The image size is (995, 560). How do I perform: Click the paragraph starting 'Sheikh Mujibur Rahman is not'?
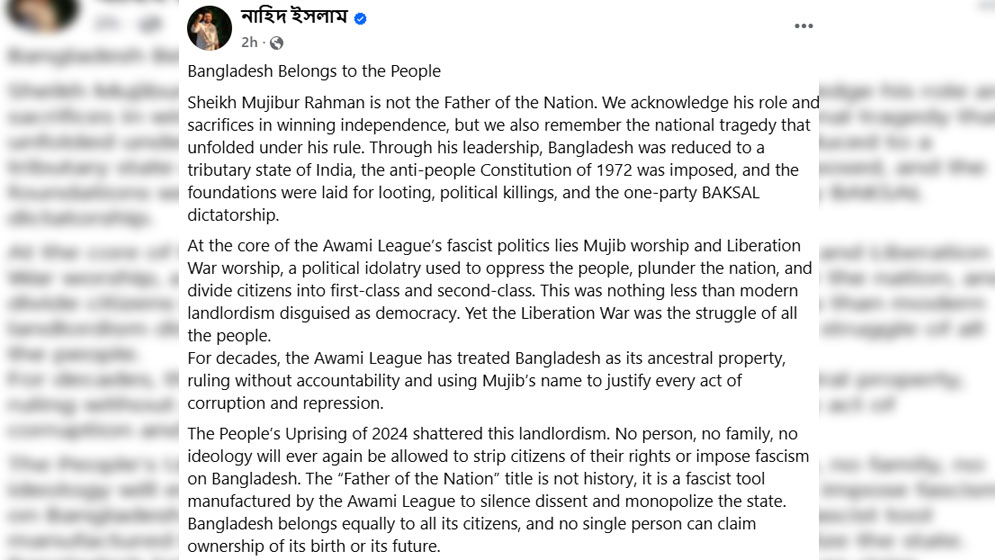[x=503, y=159]
